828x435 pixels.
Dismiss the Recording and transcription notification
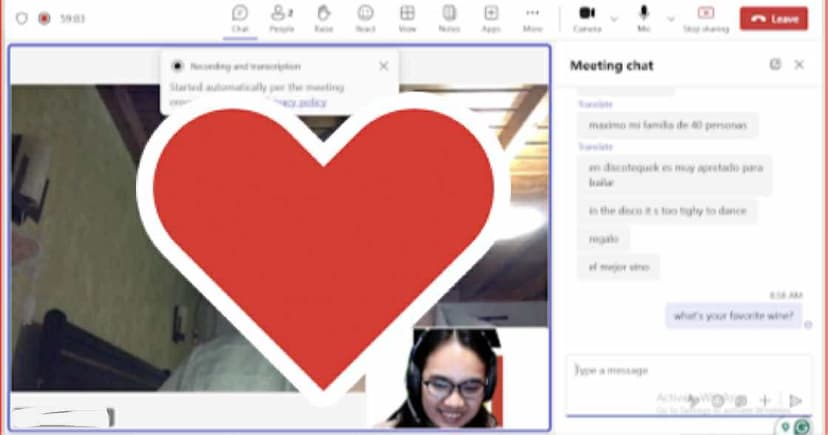click(384, 66)
